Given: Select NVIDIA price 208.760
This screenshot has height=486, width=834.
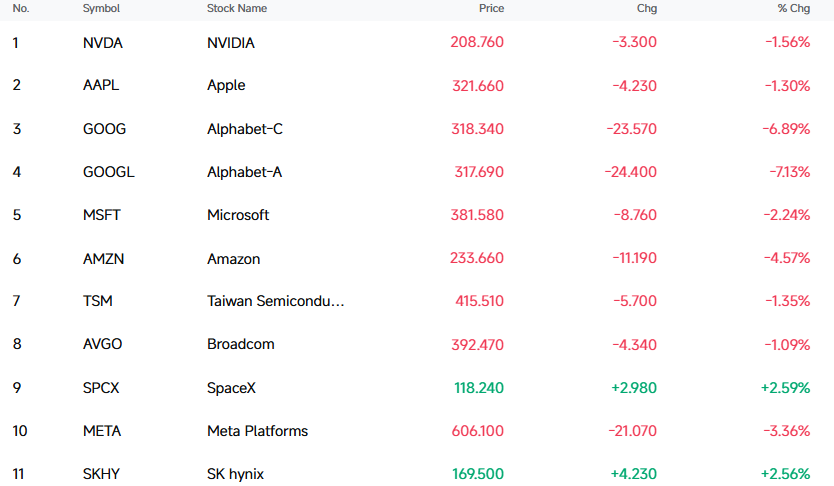Looking at the screenshot, I should [477, 42].
